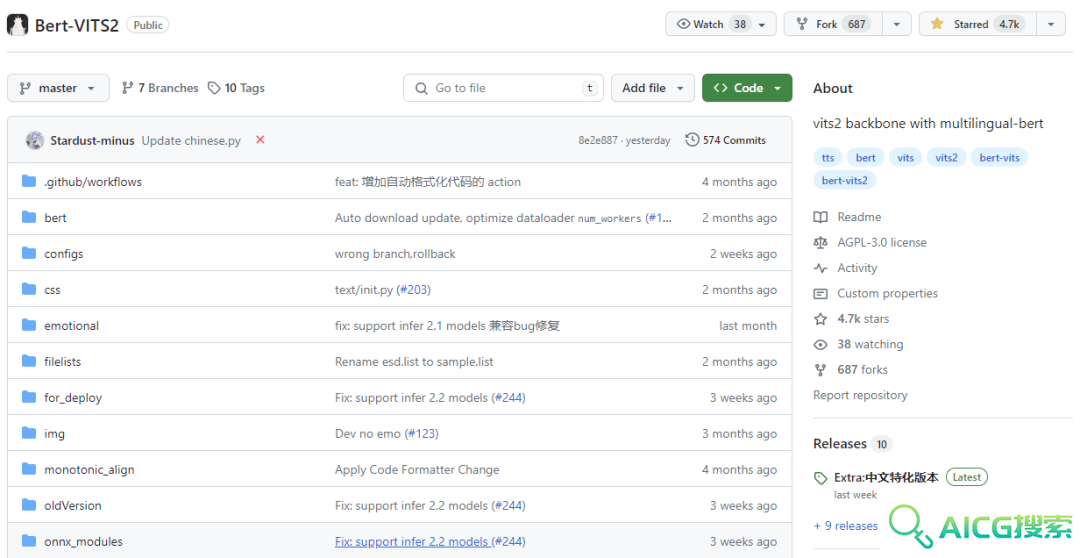Open pull request #123 link

pos(422,433)
